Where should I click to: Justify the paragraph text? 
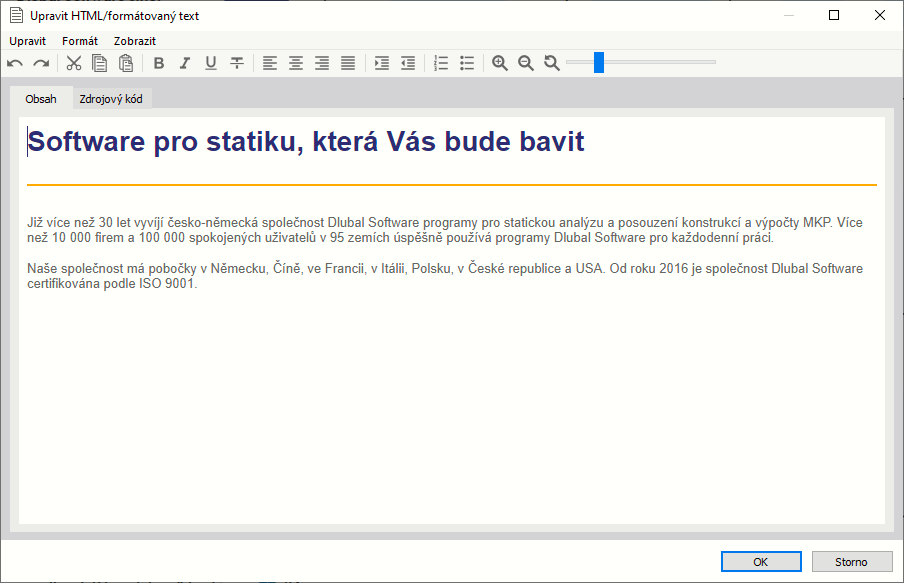(347, 62)
